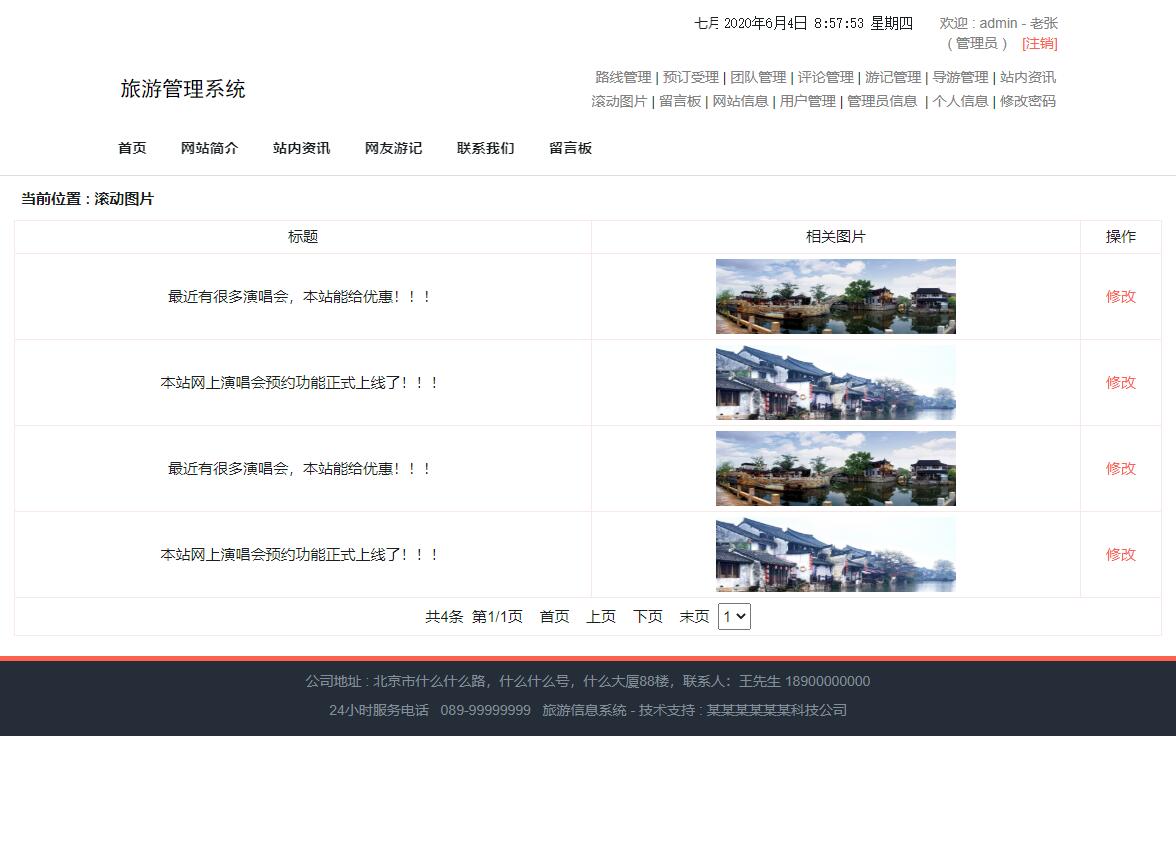Image resolution: width=1176 pixels, height=861 pixels.
Task: 打开用户管理页面
Action: pos(807,101)
